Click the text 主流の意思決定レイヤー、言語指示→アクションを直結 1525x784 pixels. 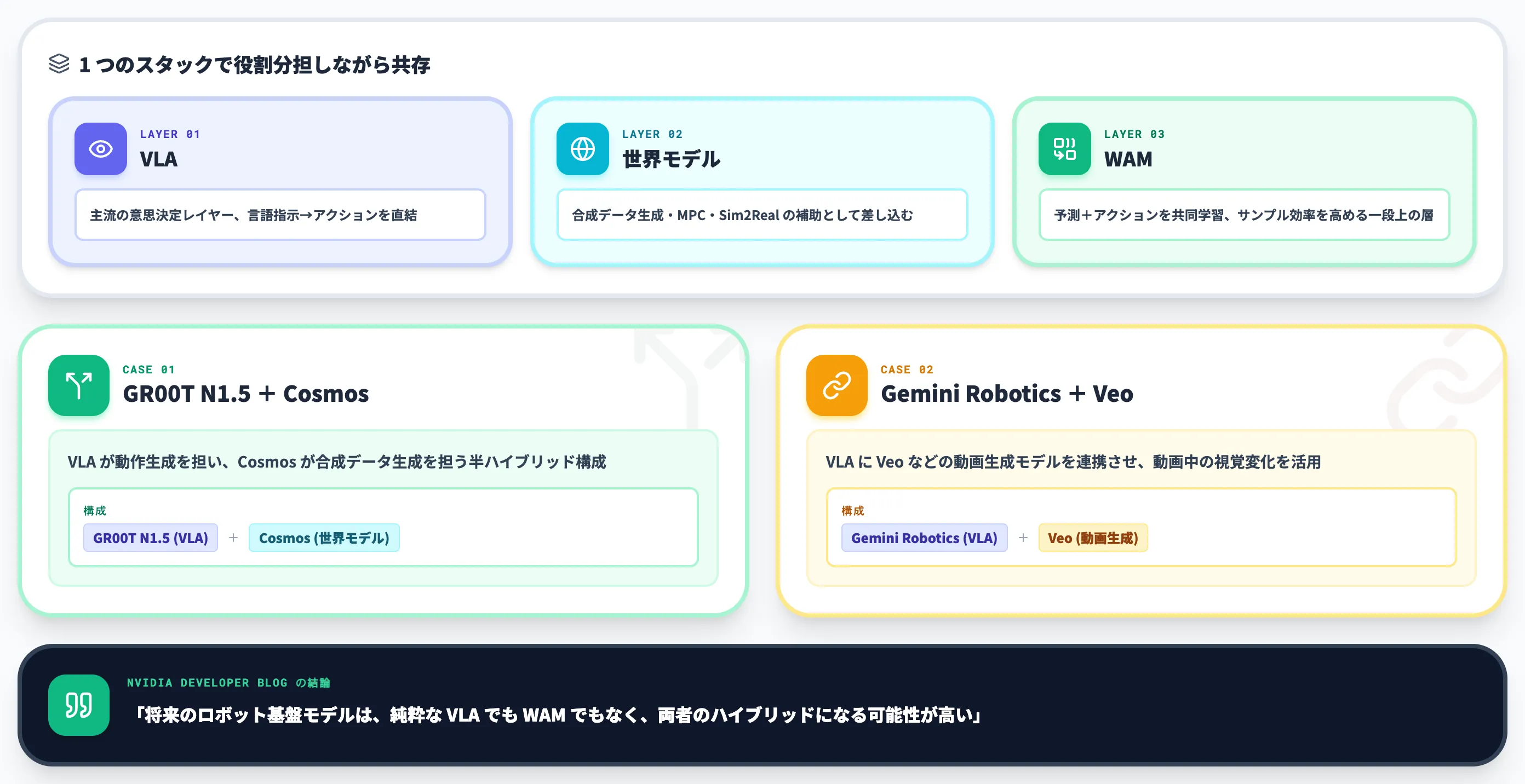coord(254,215)
